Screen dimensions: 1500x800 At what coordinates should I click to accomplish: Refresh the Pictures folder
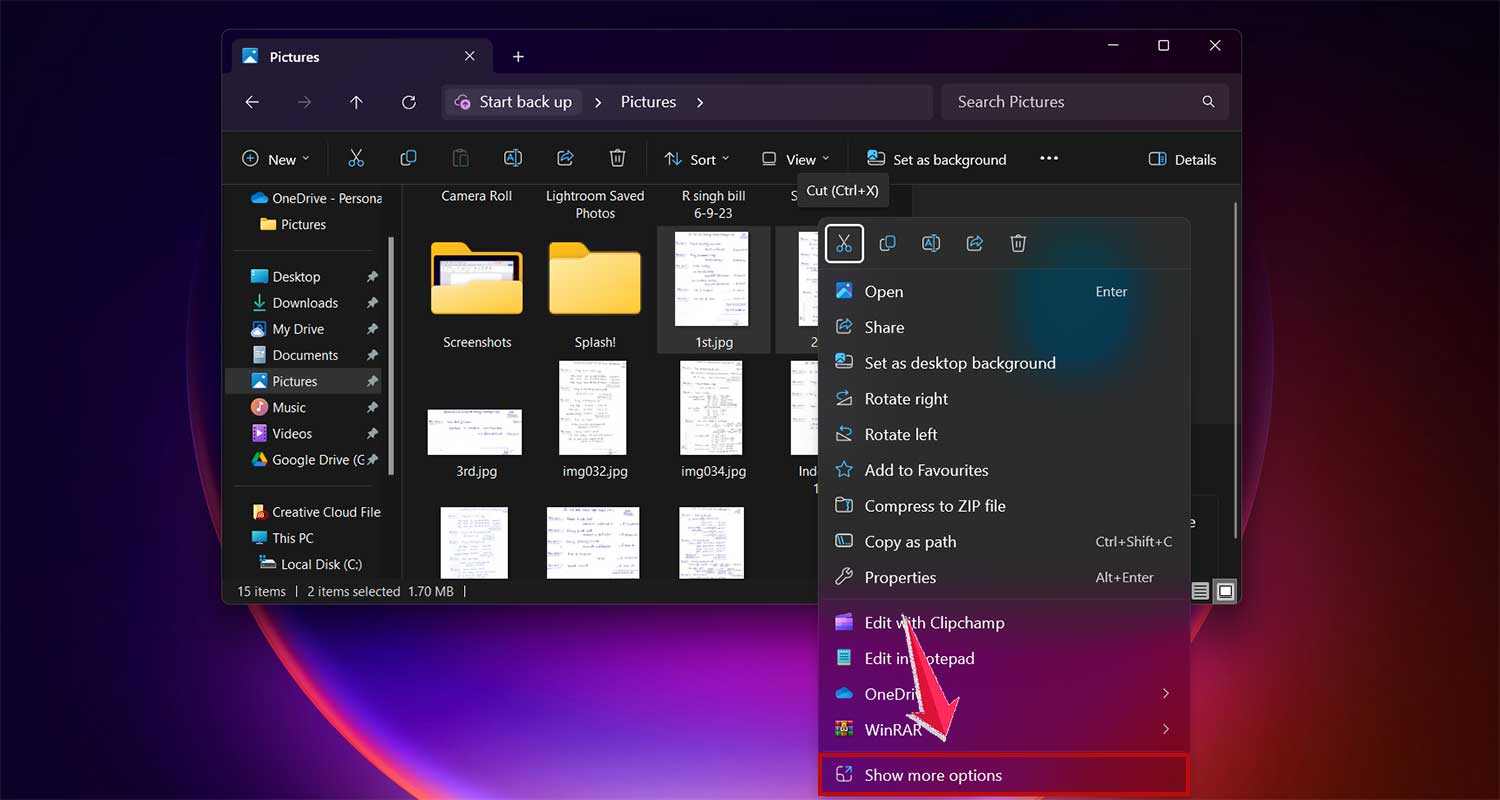409,102
